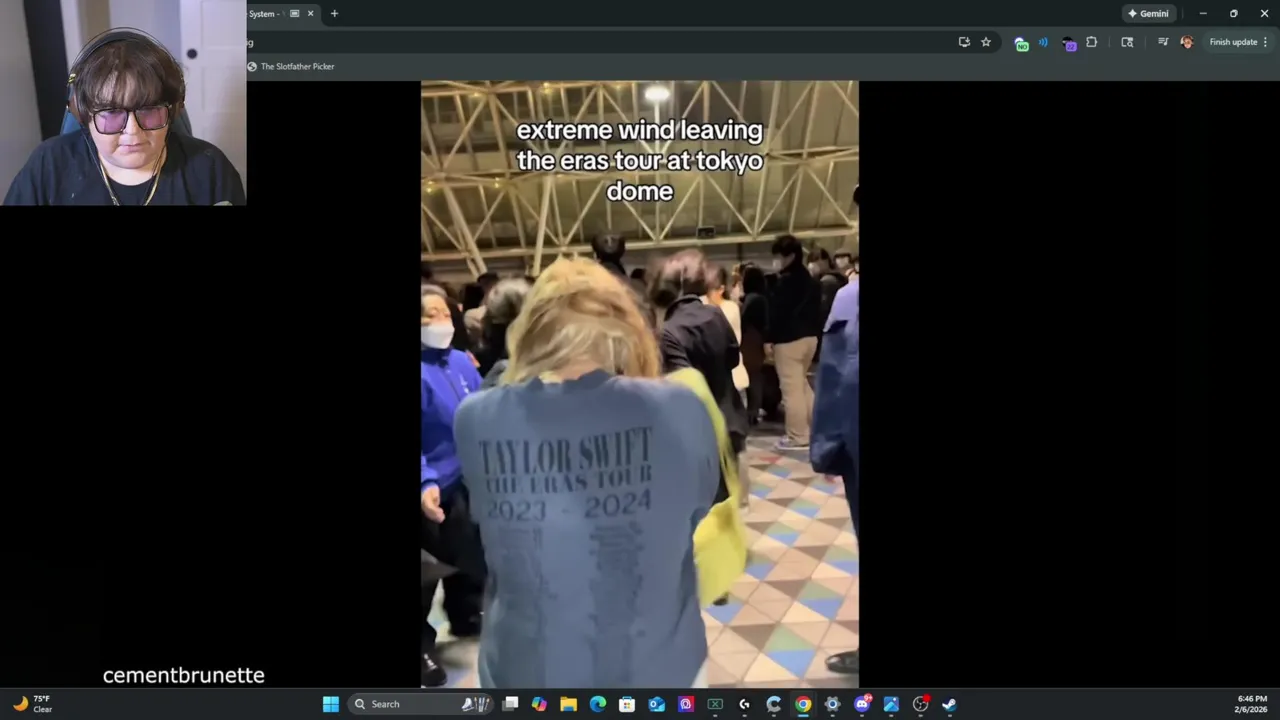
Task: Bookmark this page with the star icon
Action: pyautogui.click(x=986, y=42)
